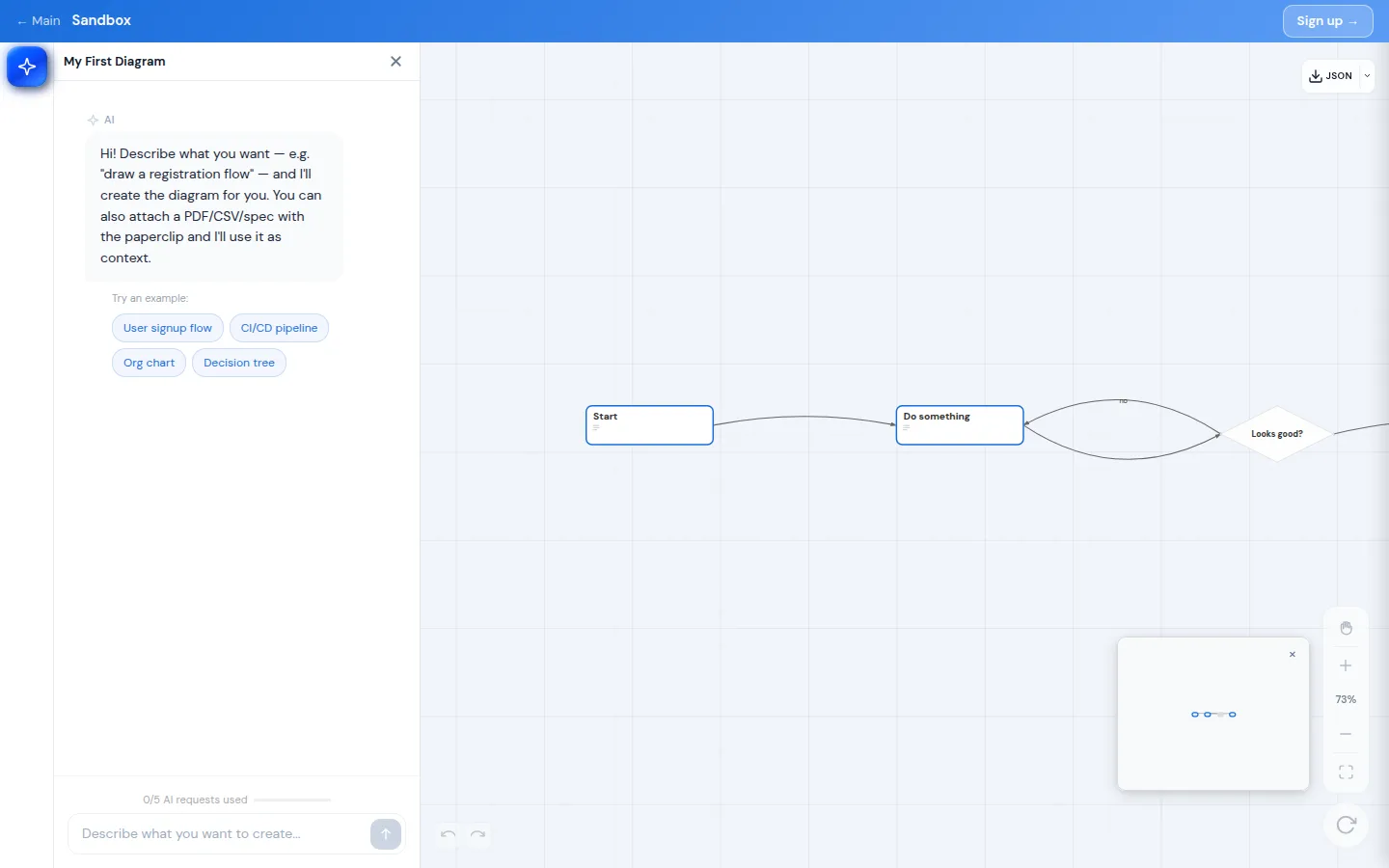Go back to Main link
Viewport: 1389px width, 868px height.
tap(39, 20)
